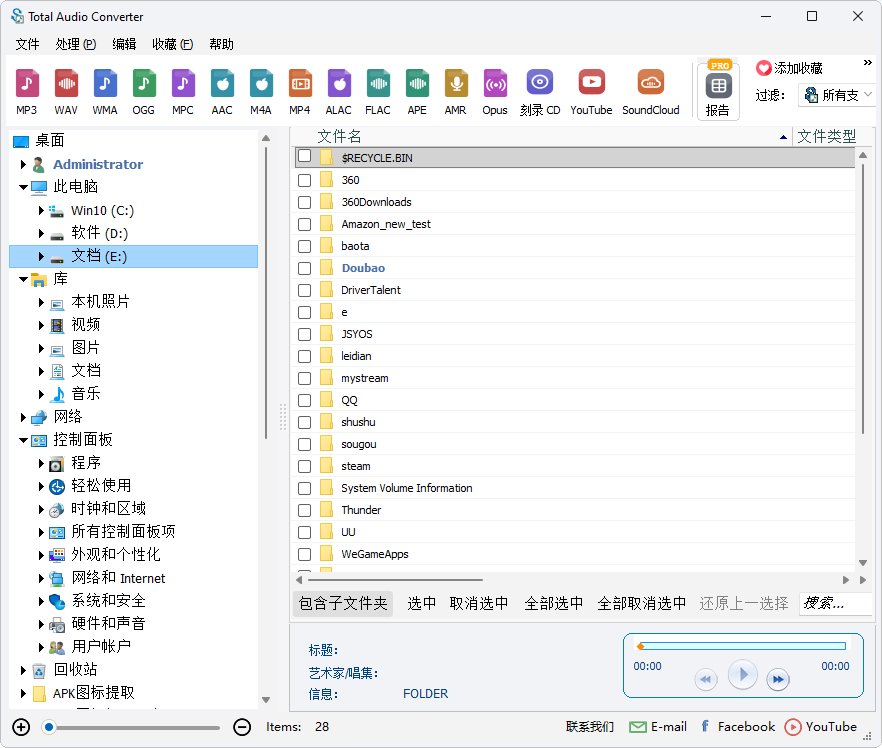Expand the 软件 (D:) drive
This screenshot has height=748, width=882.
41,233
